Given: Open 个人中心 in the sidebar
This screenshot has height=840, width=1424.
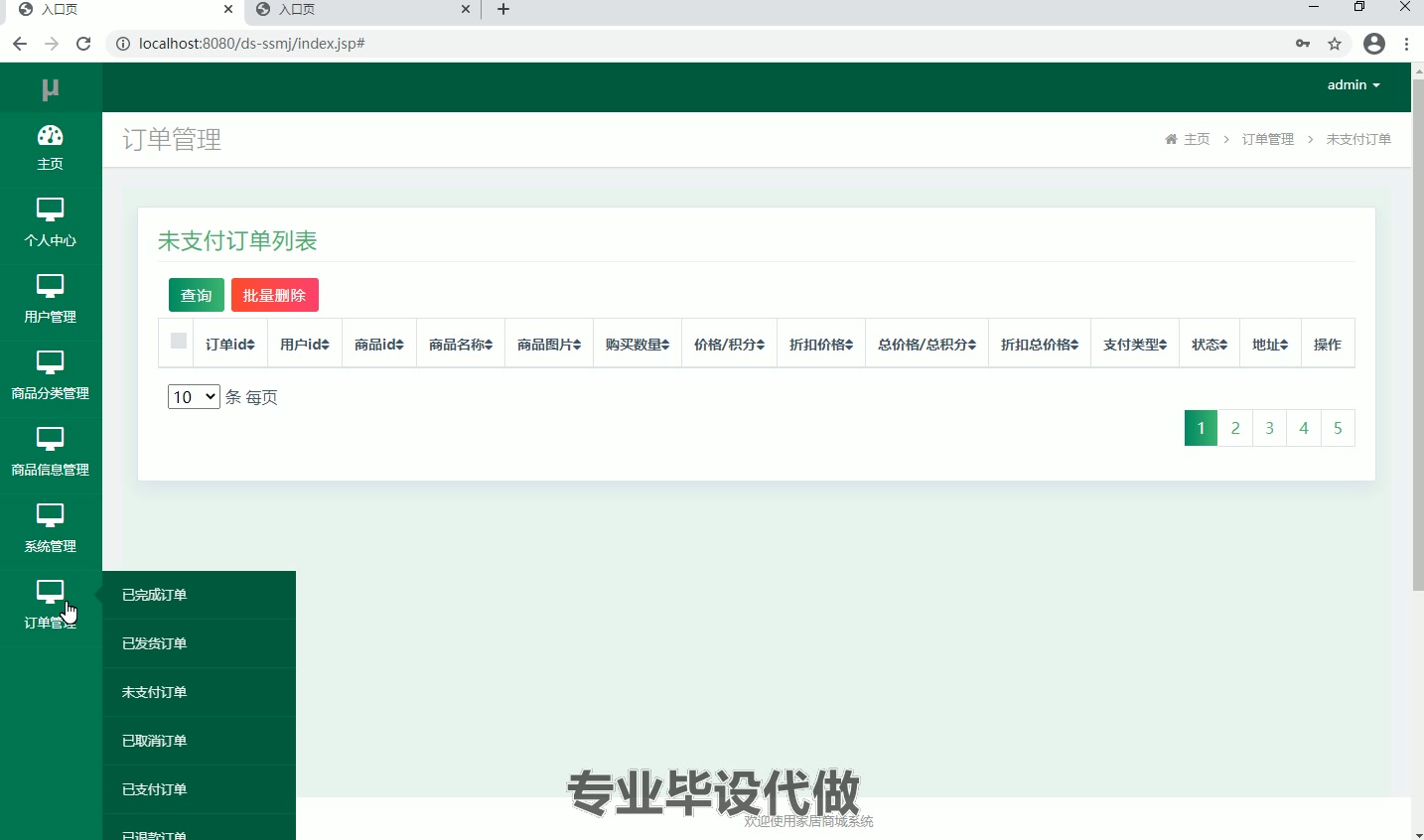Looking at the screenshot, I should [51, 224].
